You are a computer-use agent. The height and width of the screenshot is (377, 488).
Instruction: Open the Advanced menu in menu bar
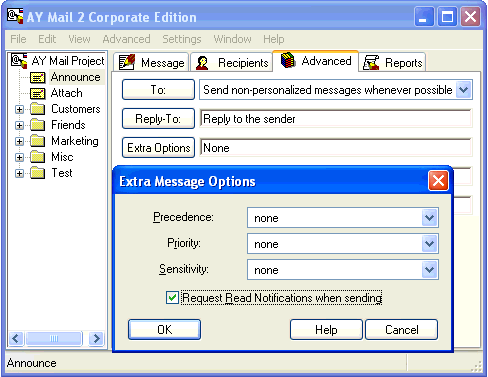coord(126,39)
